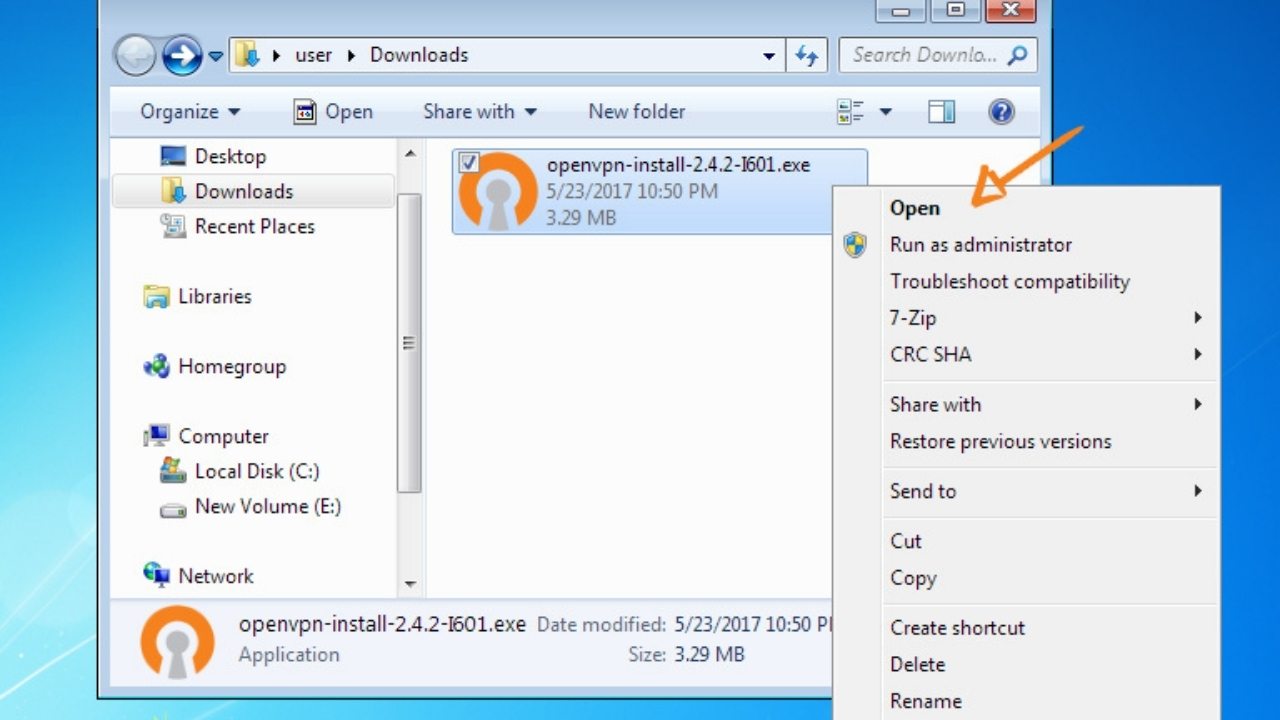Screen dimensions: 1280x720
Task: Toggle checkbox on openvpn-install-2.4.2-I601.exe file
Action: [x=468, y=163]
